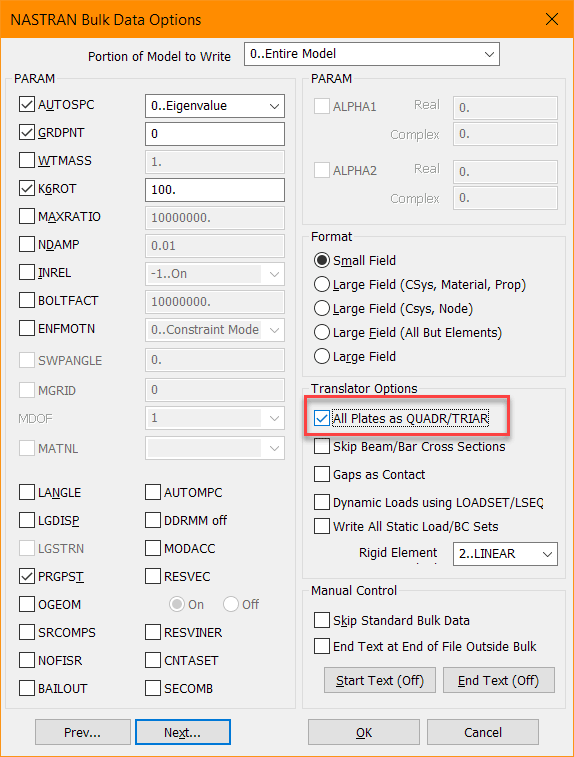Enable the INREL checkbox

27,272
